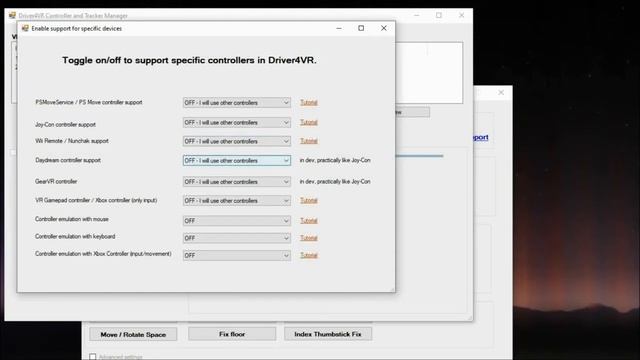
Task: Click 'in dev, practically like Joy-Con' Daydream note
Action: pyautogui.click(x=335, y=160)
